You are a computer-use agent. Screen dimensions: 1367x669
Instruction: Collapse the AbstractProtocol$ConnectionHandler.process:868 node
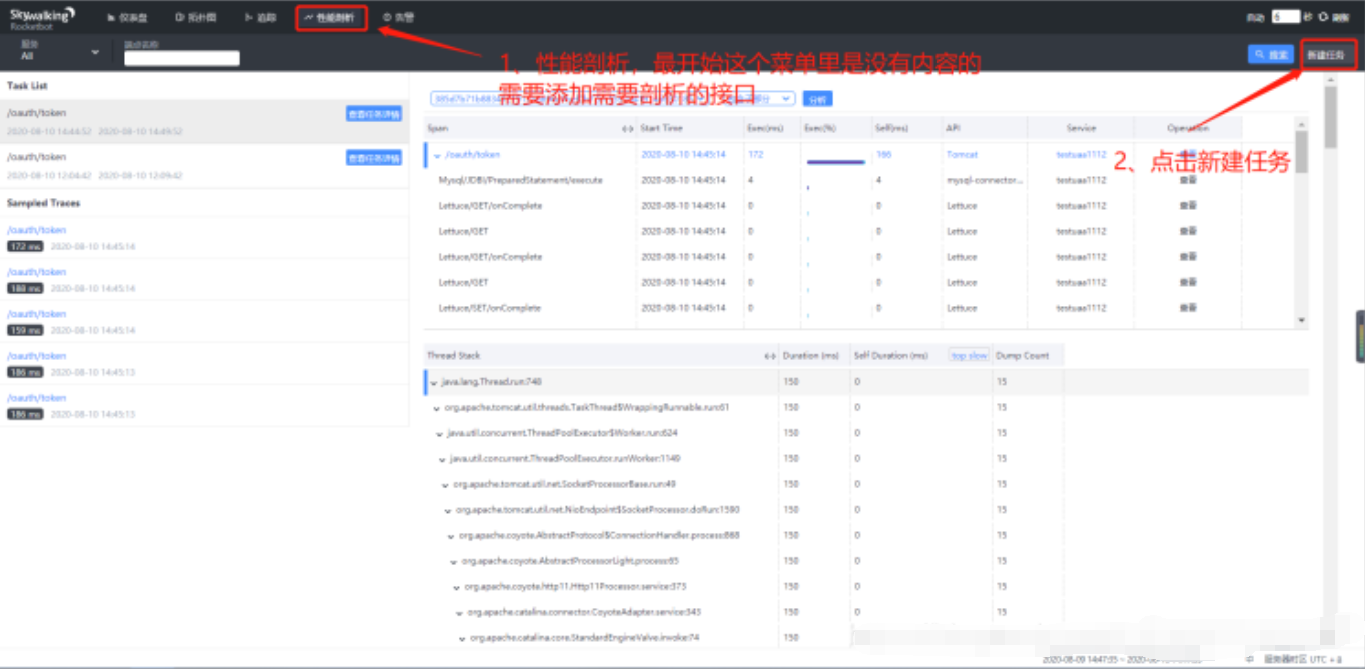452,535
